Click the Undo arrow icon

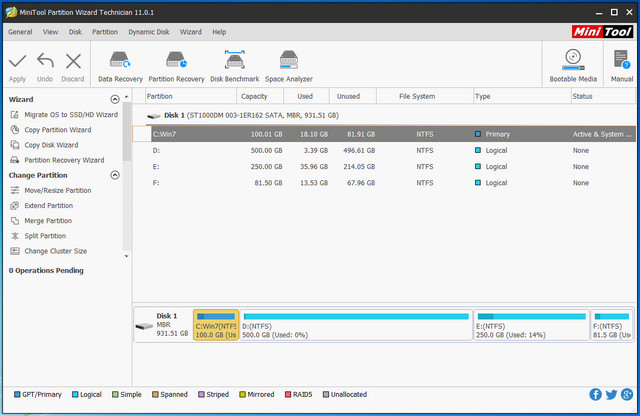pos(45,61)
